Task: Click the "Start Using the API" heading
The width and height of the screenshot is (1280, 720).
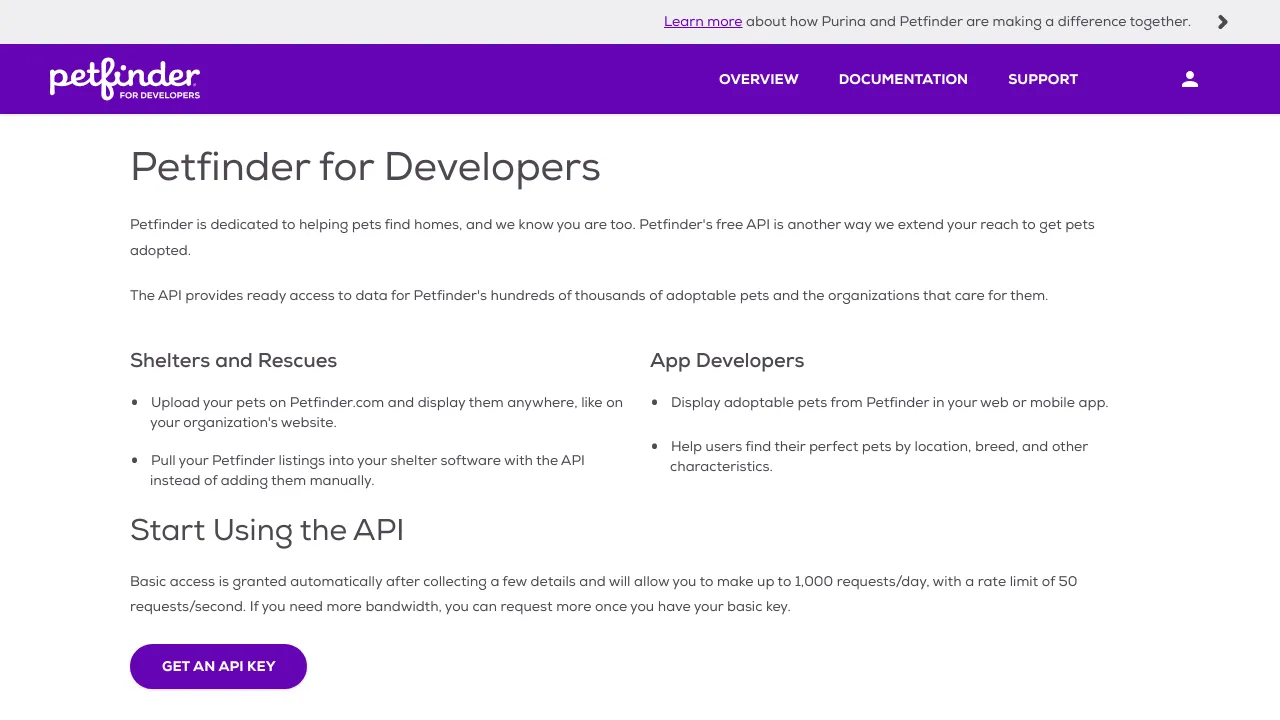Action: tap(267, 530)
